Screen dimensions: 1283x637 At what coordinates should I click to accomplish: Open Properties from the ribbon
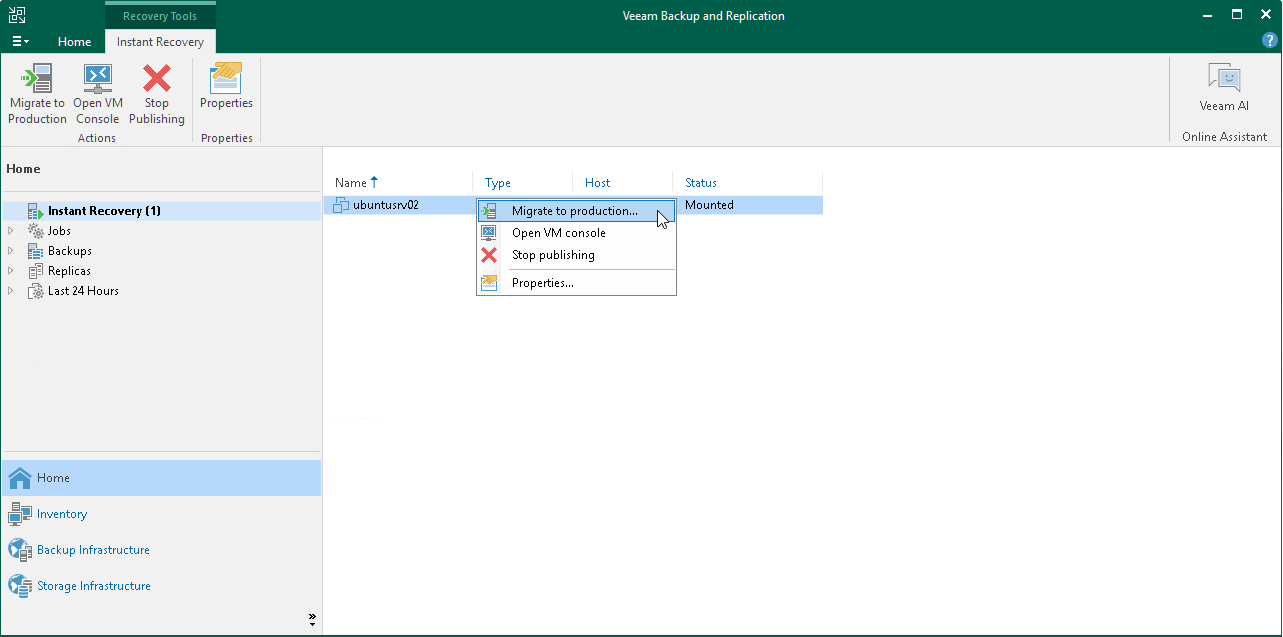(x=226, y=90)
